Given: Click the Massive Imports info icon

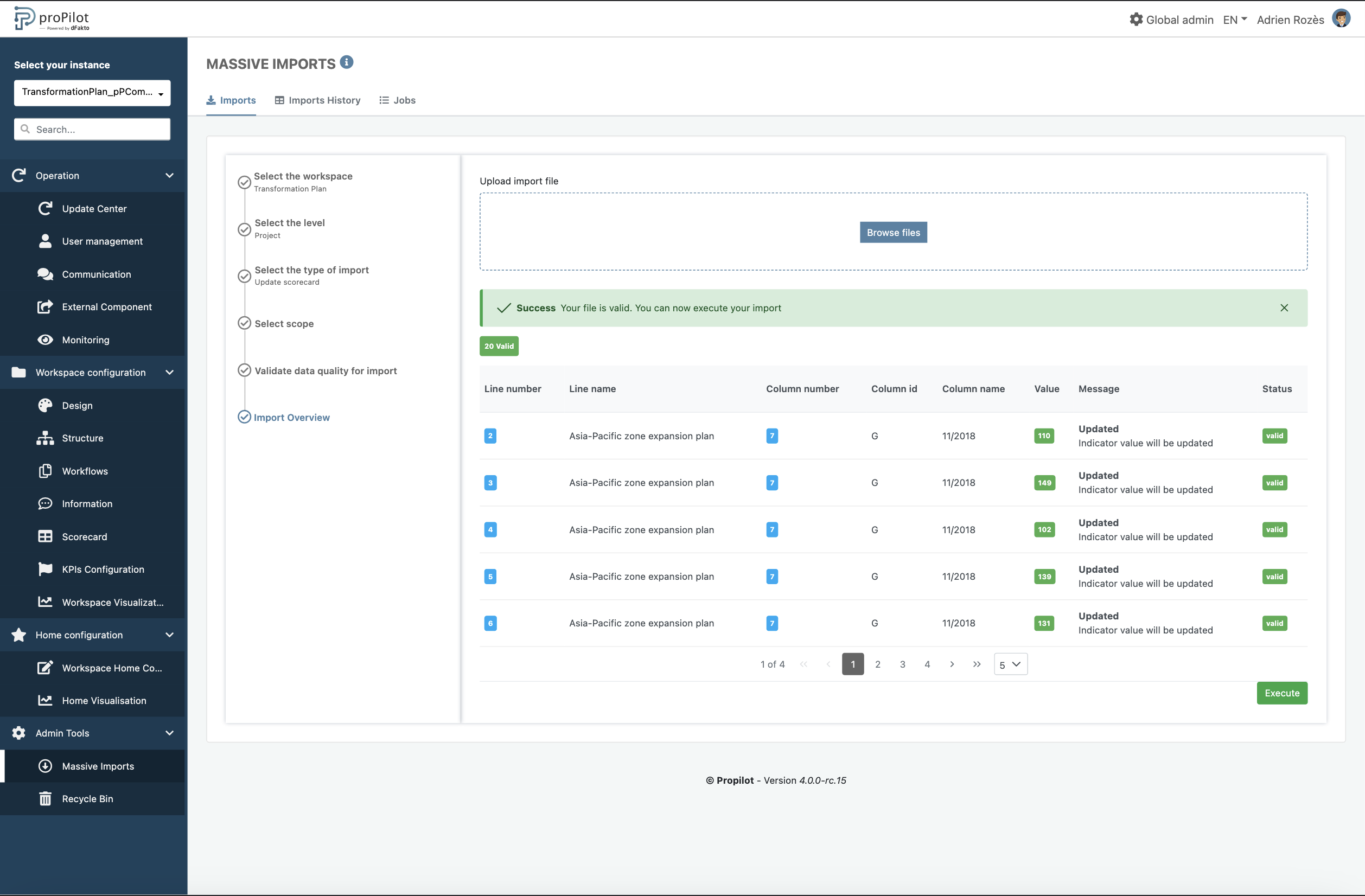Looking at the screenshot, I should tap(347, 62).
